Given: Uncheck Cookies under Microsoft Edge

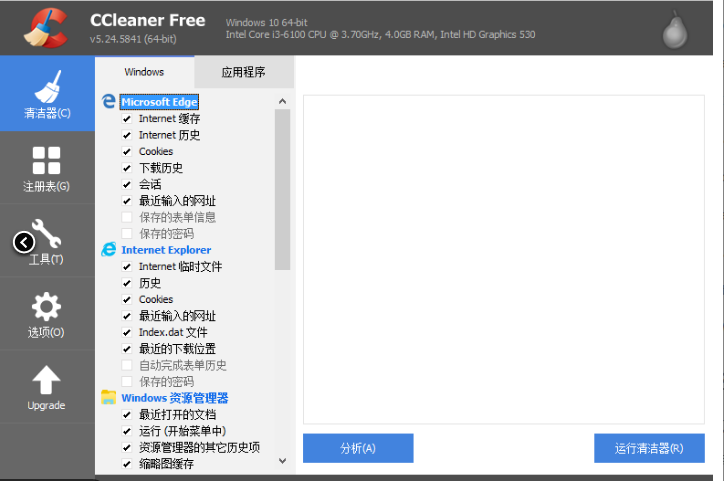Looking at the screenshot, I should [x=127, y=152].
